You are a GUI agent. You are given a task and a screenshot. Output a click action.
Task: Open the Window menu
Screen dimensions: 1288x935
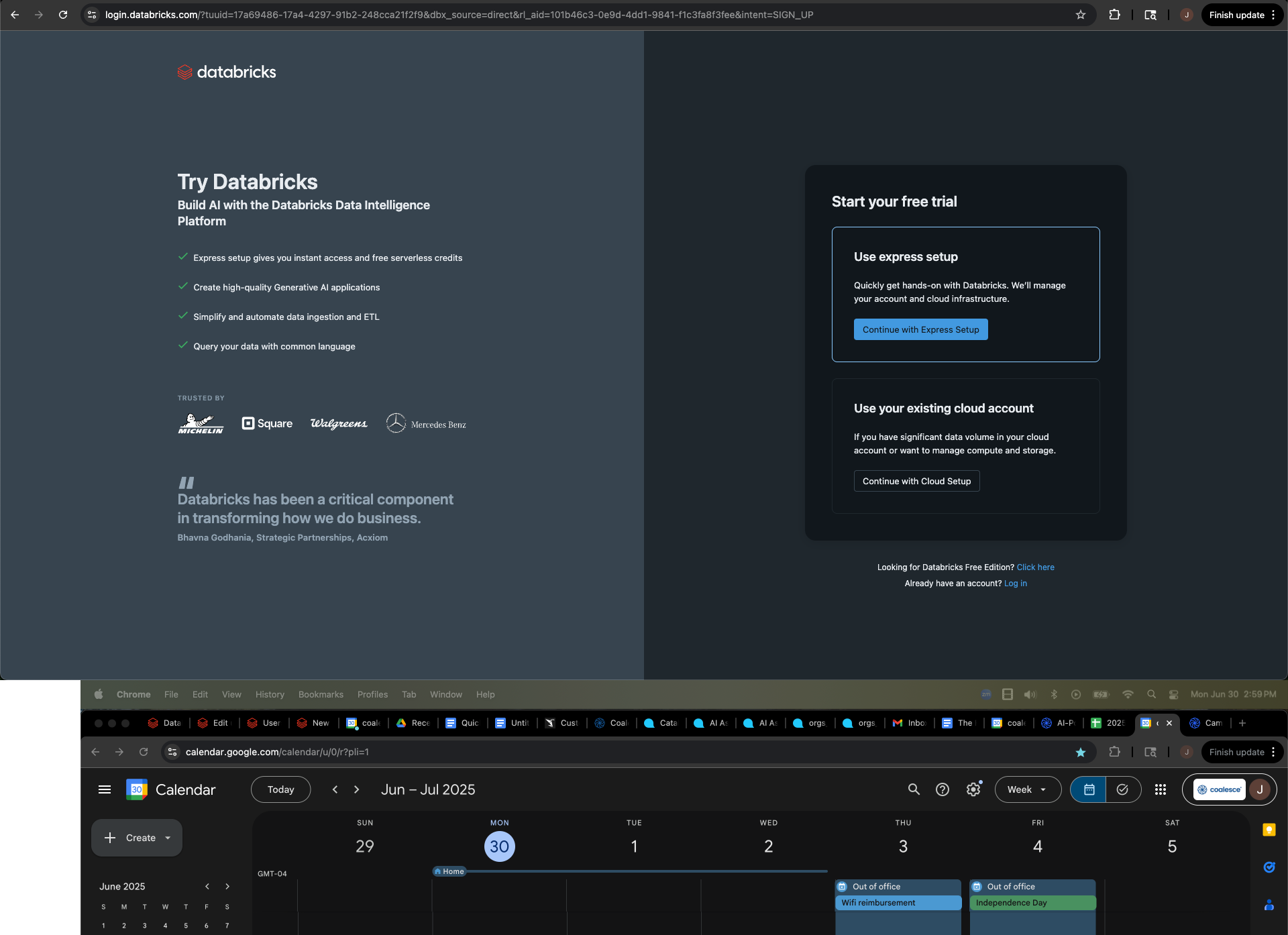[446, 694]
